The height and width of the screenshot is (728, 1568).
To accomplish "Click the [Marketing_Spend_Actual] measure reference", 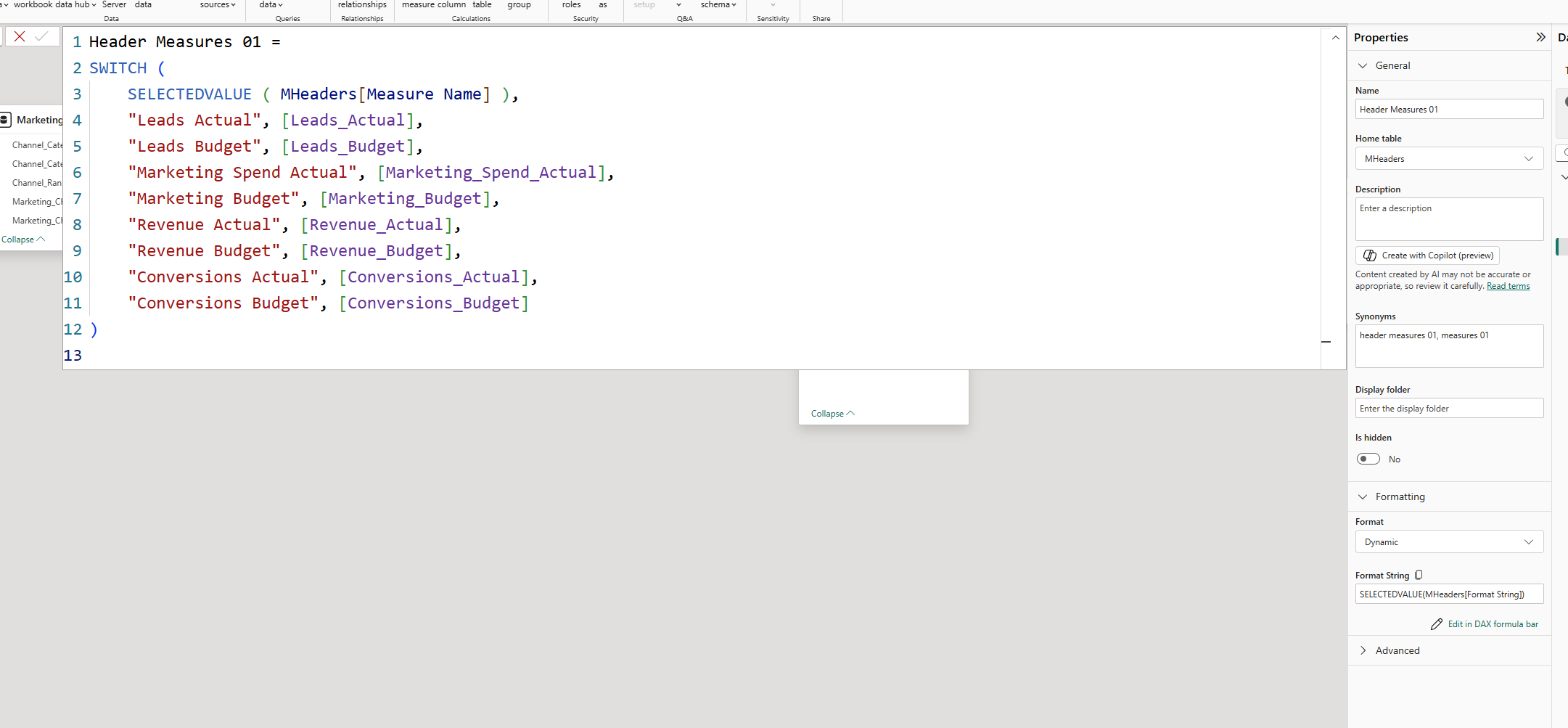I will [491, 173].
